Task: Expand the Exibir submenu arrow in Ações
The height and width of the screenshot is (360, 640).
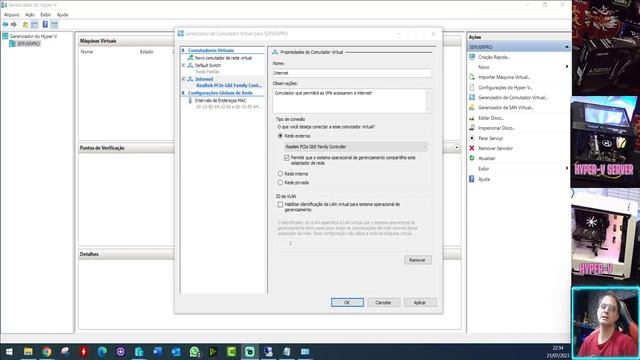Action: point(567,168)
